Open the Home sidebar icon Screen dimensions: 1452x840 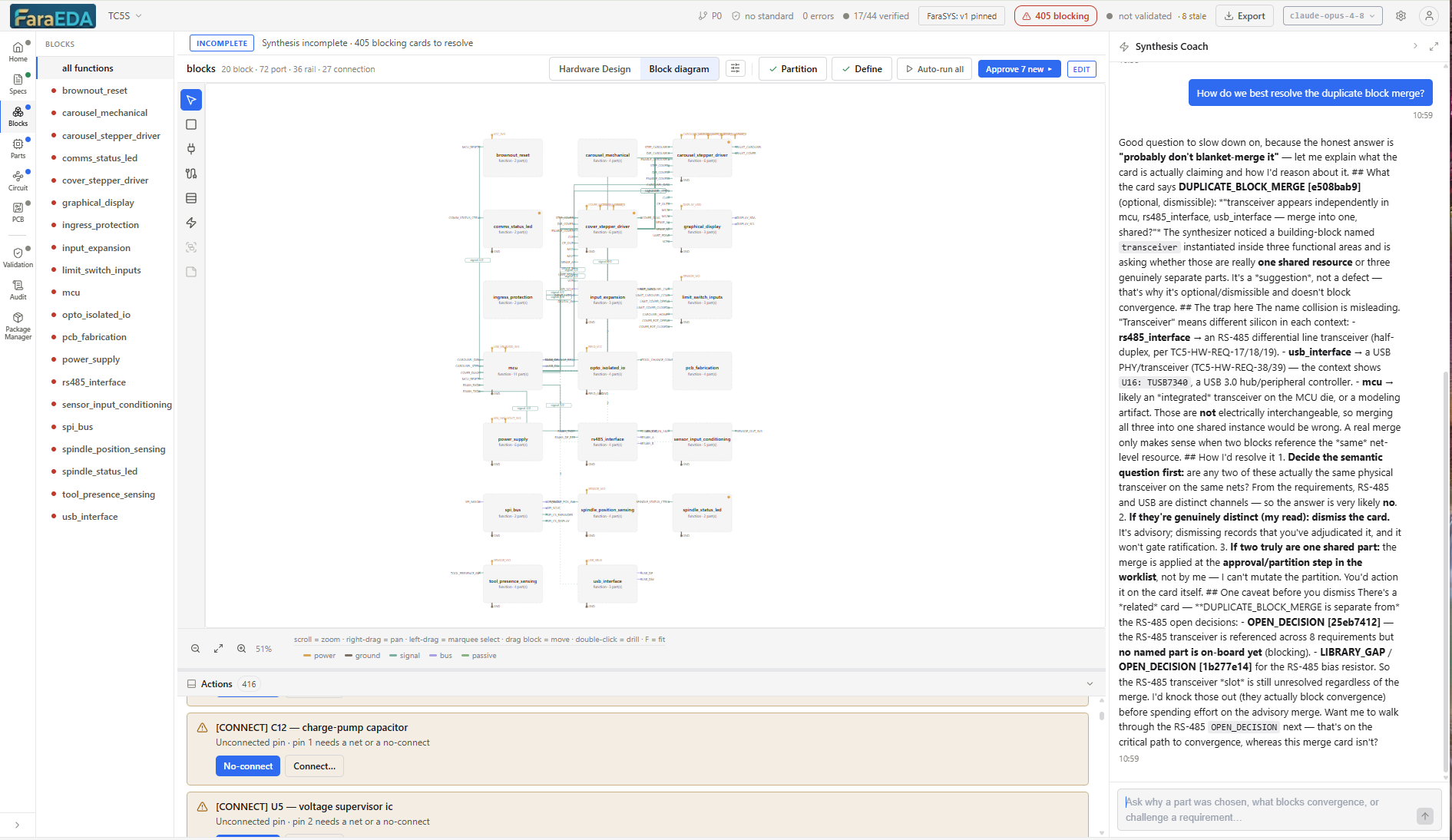(18, 51)
